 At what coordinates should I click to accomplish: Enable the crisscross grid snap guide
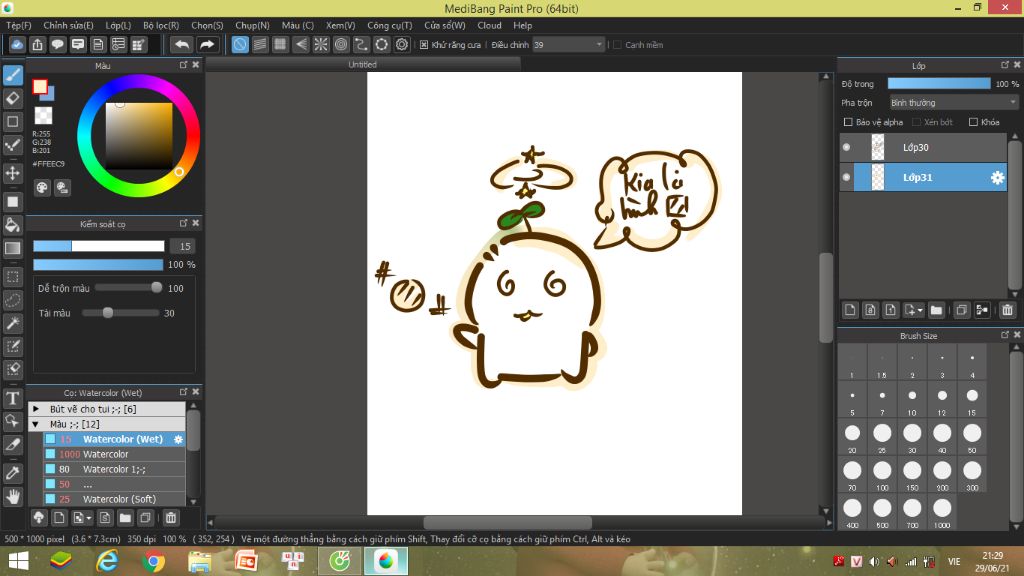[x=280, y=44]
